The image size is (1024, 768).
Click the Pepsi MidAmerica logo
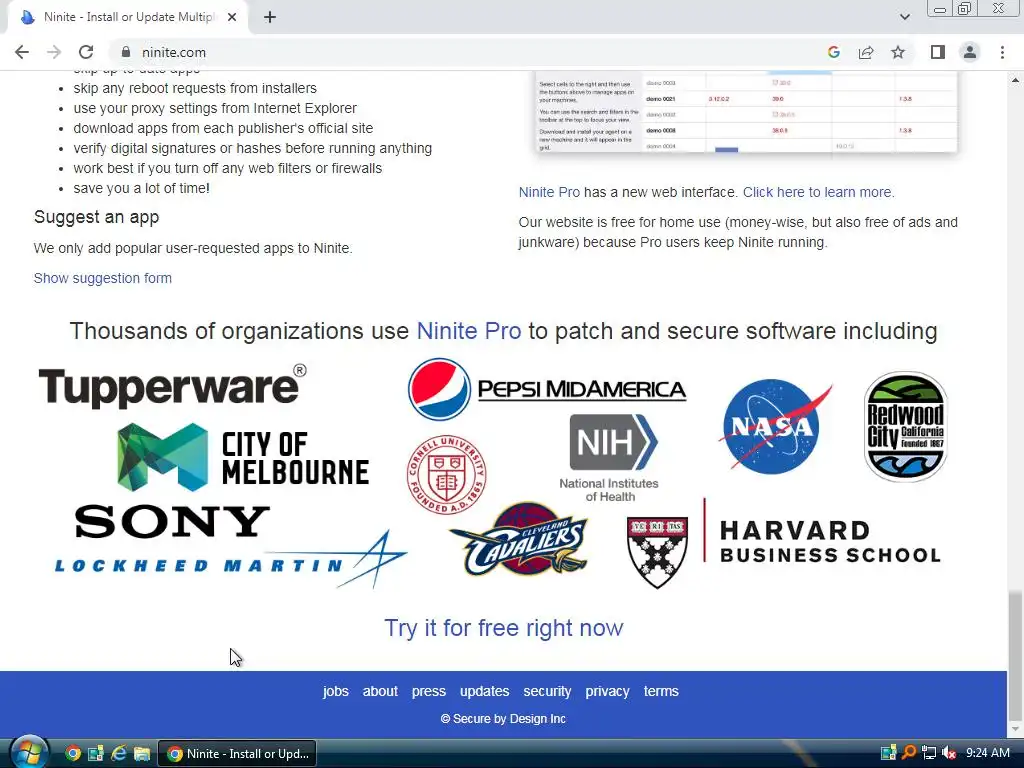pyautogui.click(x=547, y=389)
